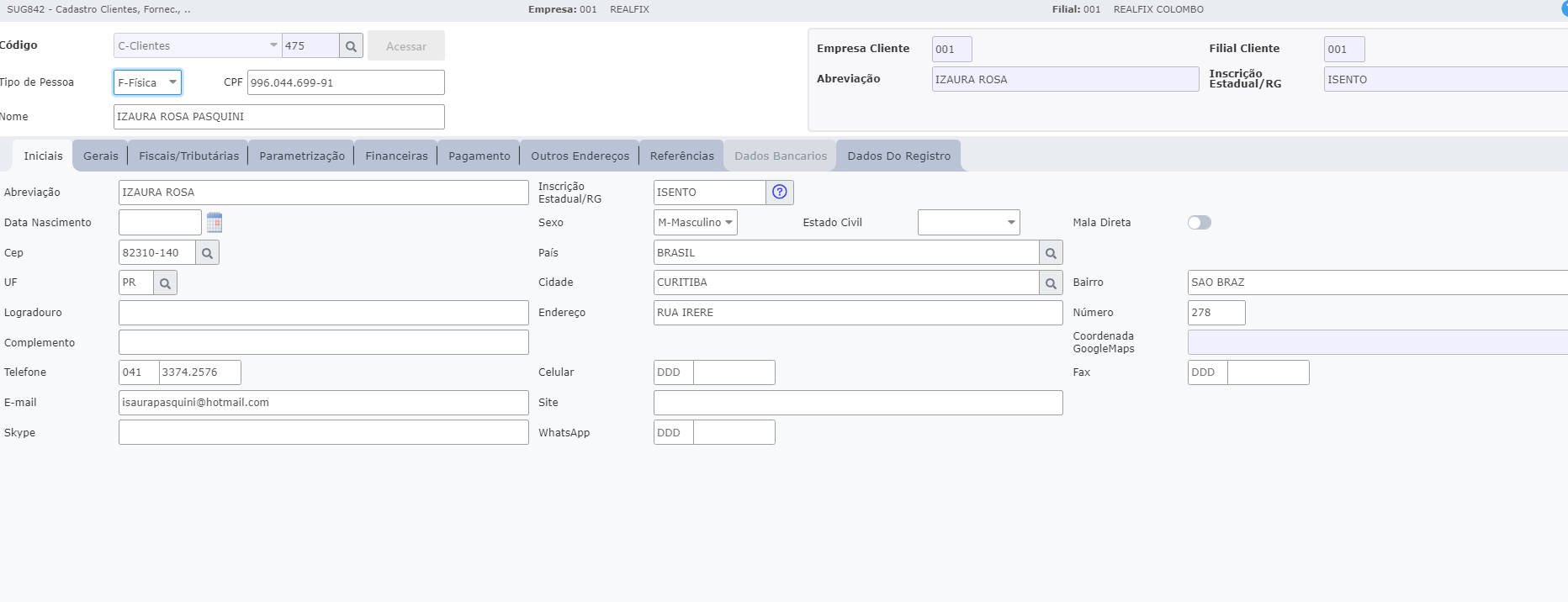This screenshot has height=602, width=1568.
Task: Click the Cep lookup magnifier icon
Action: click(x=207, y=253)
